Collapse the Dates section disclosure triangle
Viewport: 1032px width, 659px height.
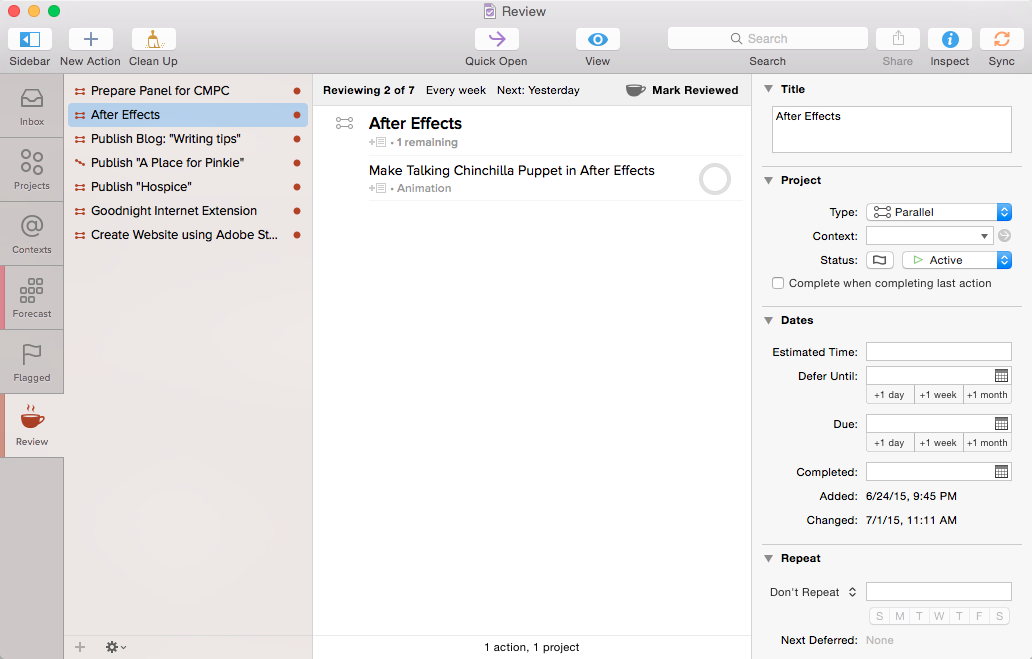768,321
